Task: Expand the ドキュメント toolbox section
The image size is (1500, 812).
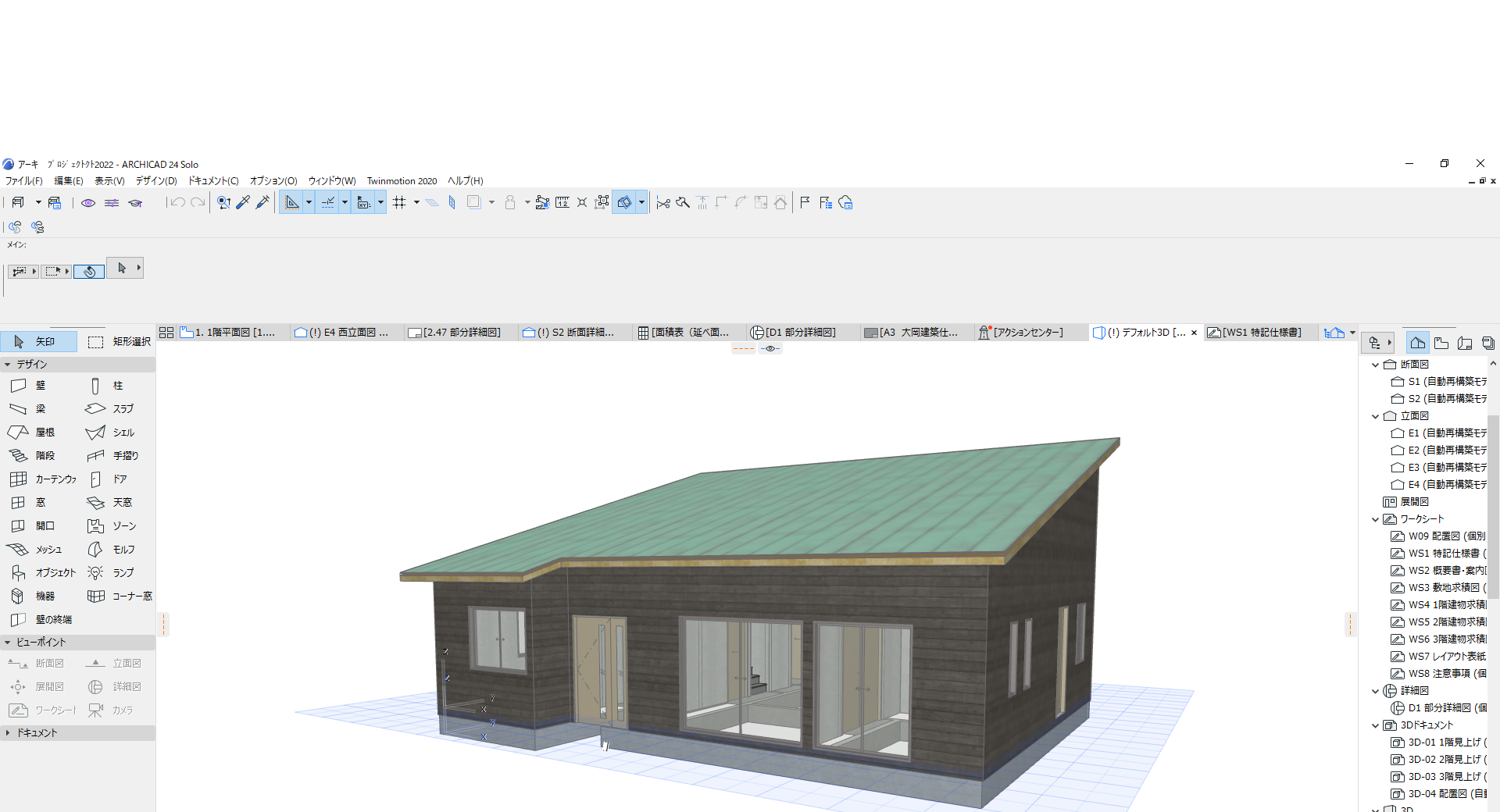Action: click(8, 733)
